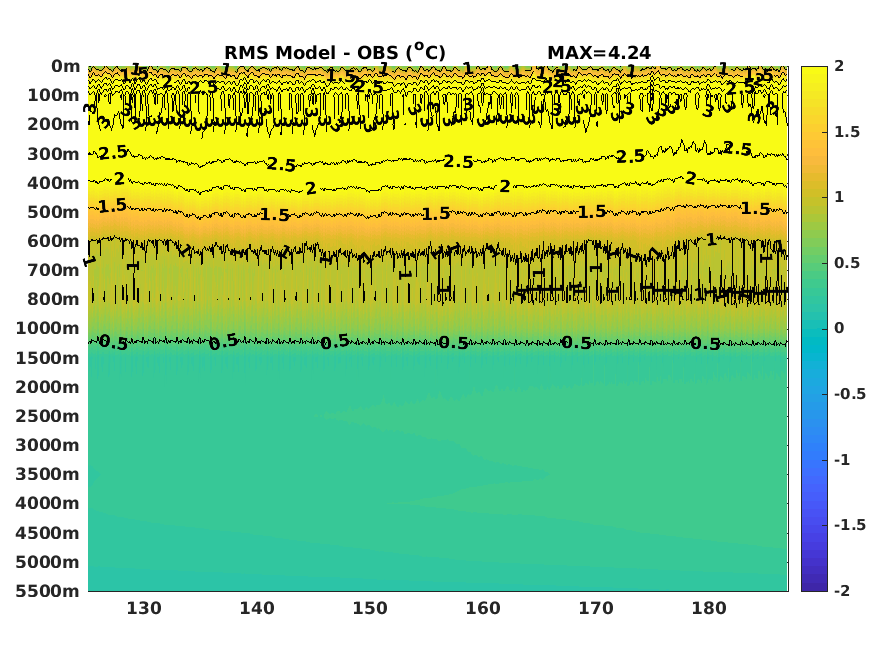Click the '0m' depth axis label
This screenshot has width=875, height=656.
pyautogui.click(x=66, y=66)
